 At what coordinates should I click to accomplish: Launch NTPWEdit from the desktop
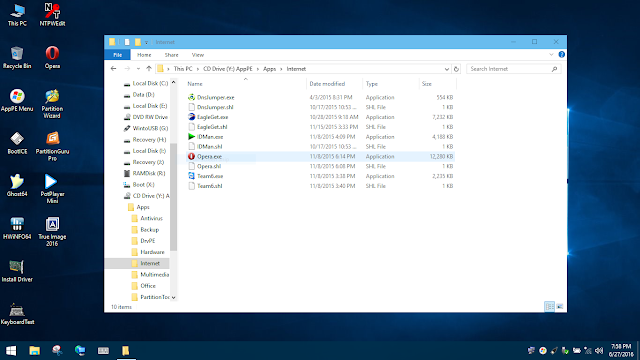tap(52, 15)
